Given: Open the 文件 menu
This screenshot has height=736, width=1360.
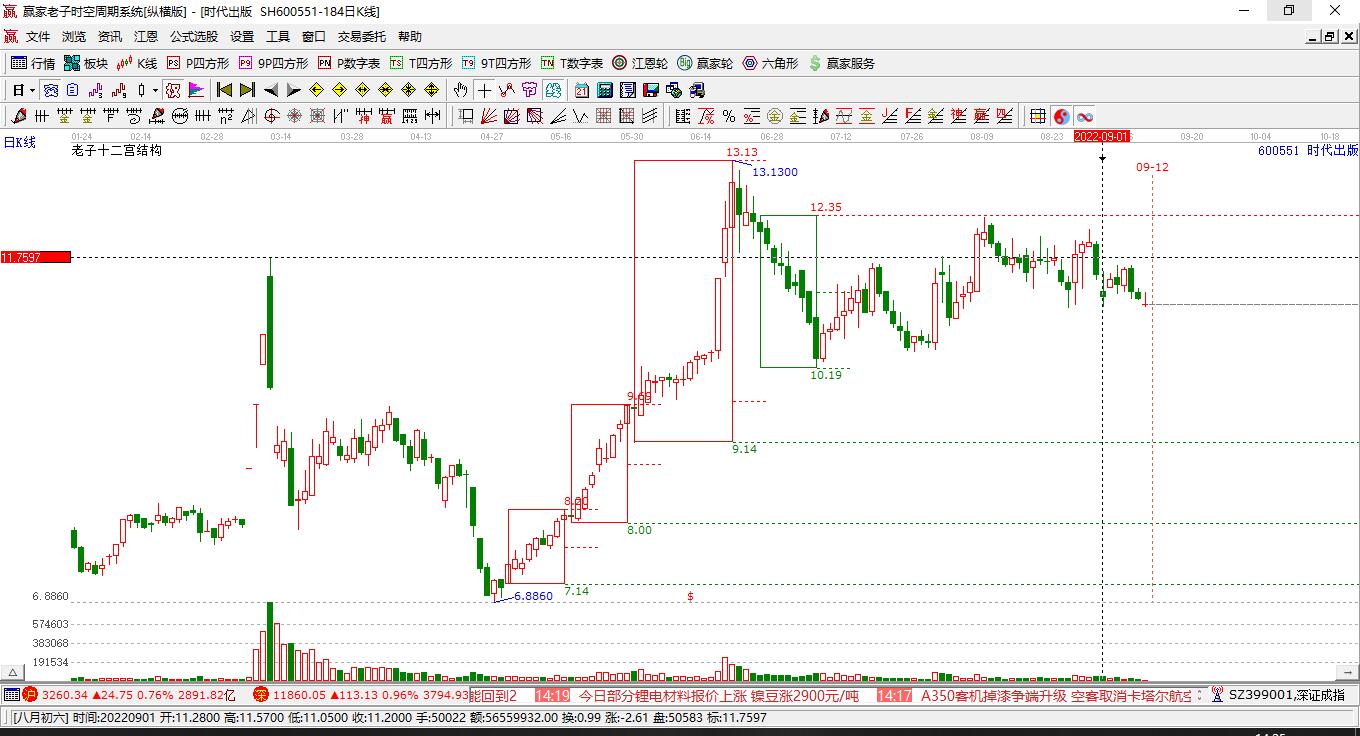Looking at the screenshot, I should 38,37.
